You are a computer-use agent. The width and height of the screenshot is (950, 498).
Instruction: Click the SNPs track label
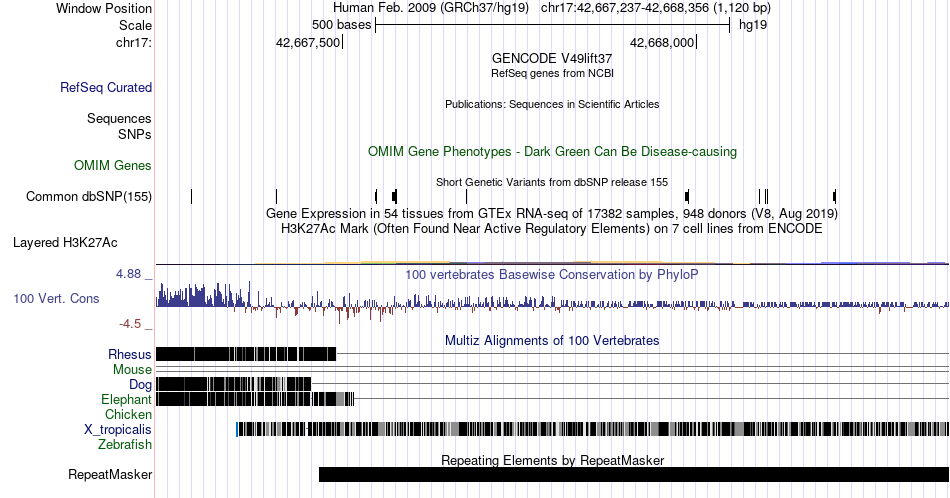click(135, 134)
